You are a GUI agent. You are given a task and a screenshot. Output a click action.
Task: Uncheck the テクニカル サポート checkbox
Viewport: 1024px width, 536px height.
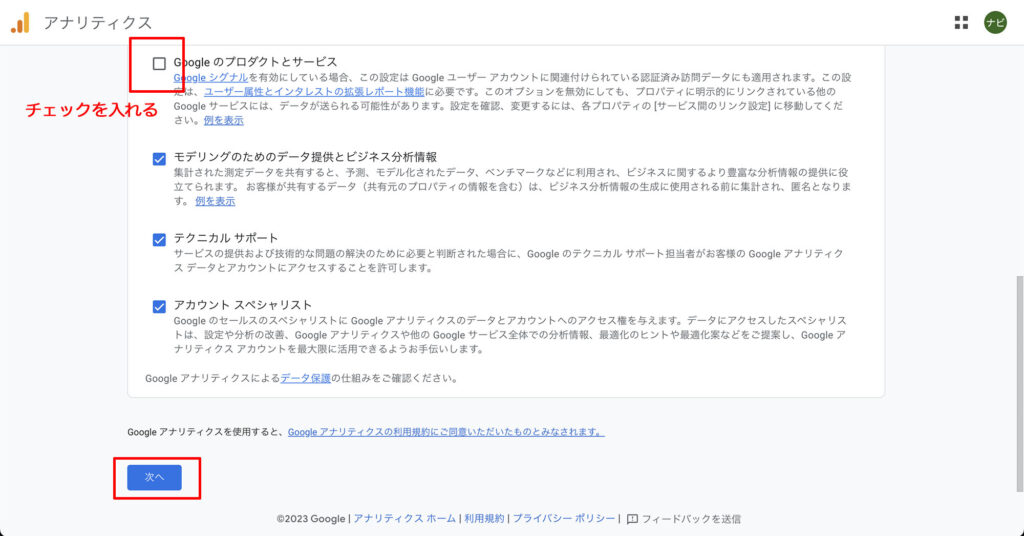159,240
